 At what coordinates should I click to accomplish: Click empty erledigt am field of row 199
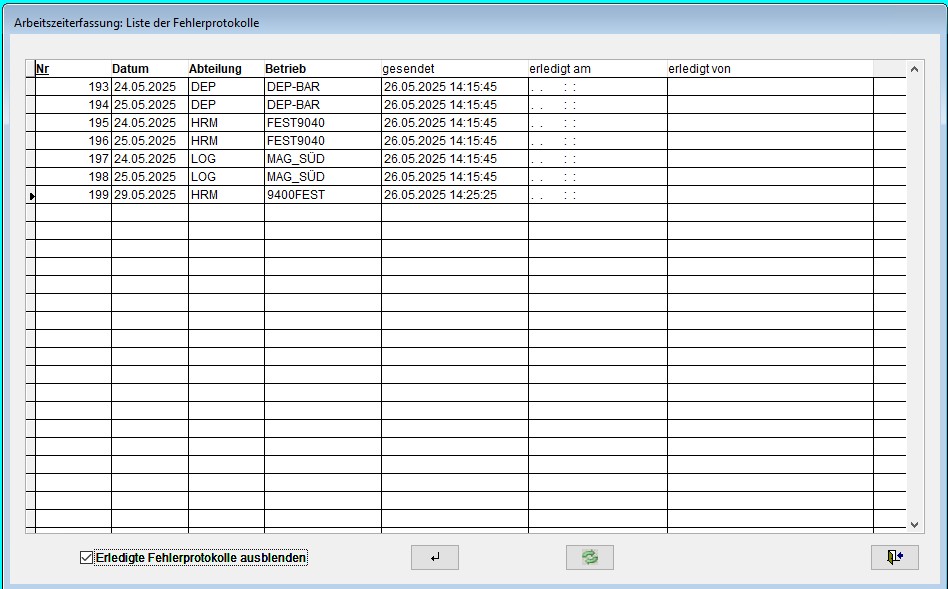tap(597, 195)
